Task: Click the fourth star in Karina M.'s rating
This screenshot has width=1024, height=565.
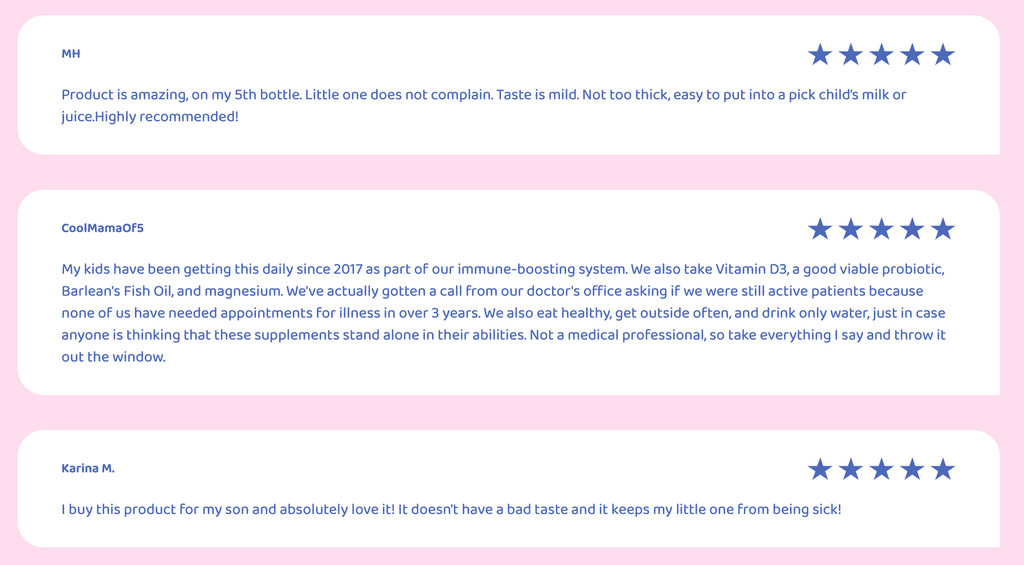Action: click(x=912, y=469)
